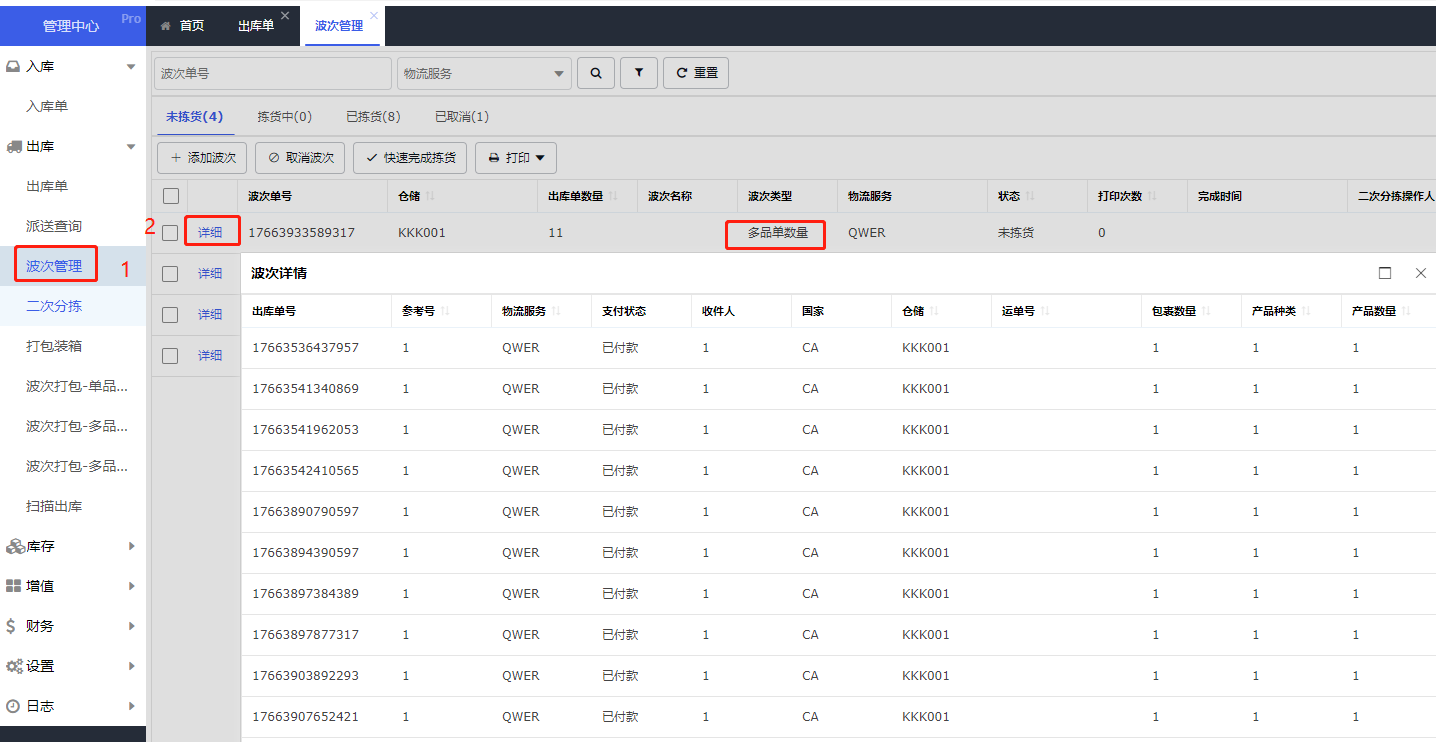The image size is (1436, 742).
Task: Open 打包装箱 in the sidebar
Action: coord(54,346)
